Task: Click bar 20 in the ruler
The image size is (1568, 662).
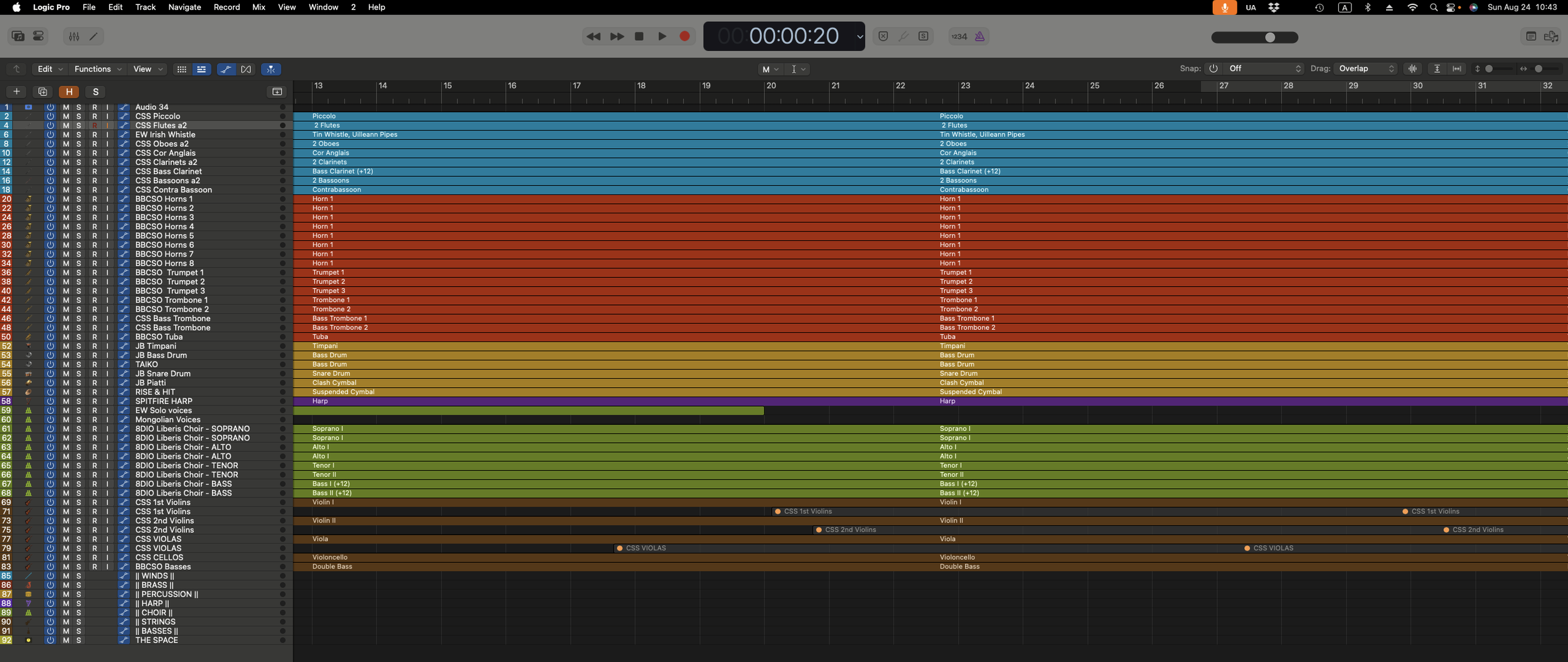Action: [771, 85]
